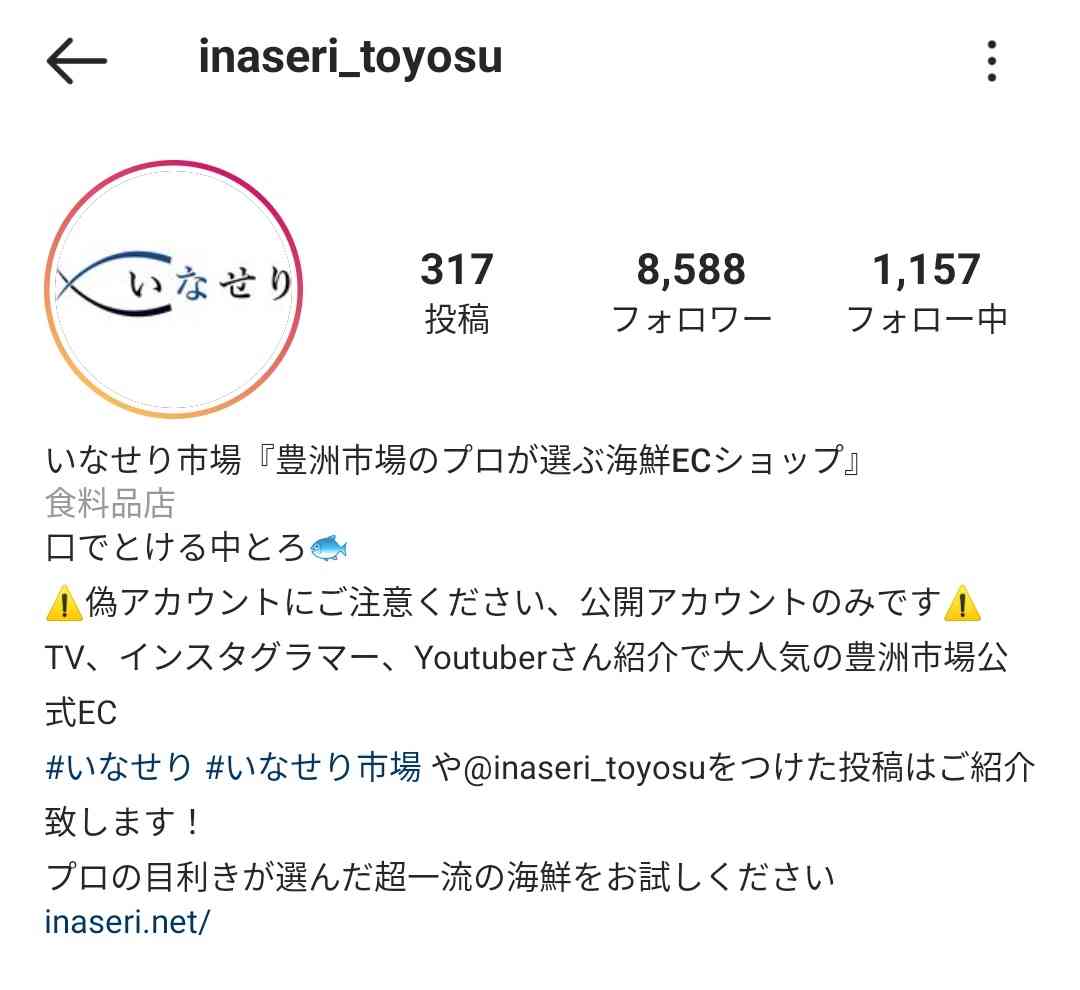This screenshot has height=990, width=1080.
Task: Open the 8,588 フォロワー followers list
Action: coord(691,292)
